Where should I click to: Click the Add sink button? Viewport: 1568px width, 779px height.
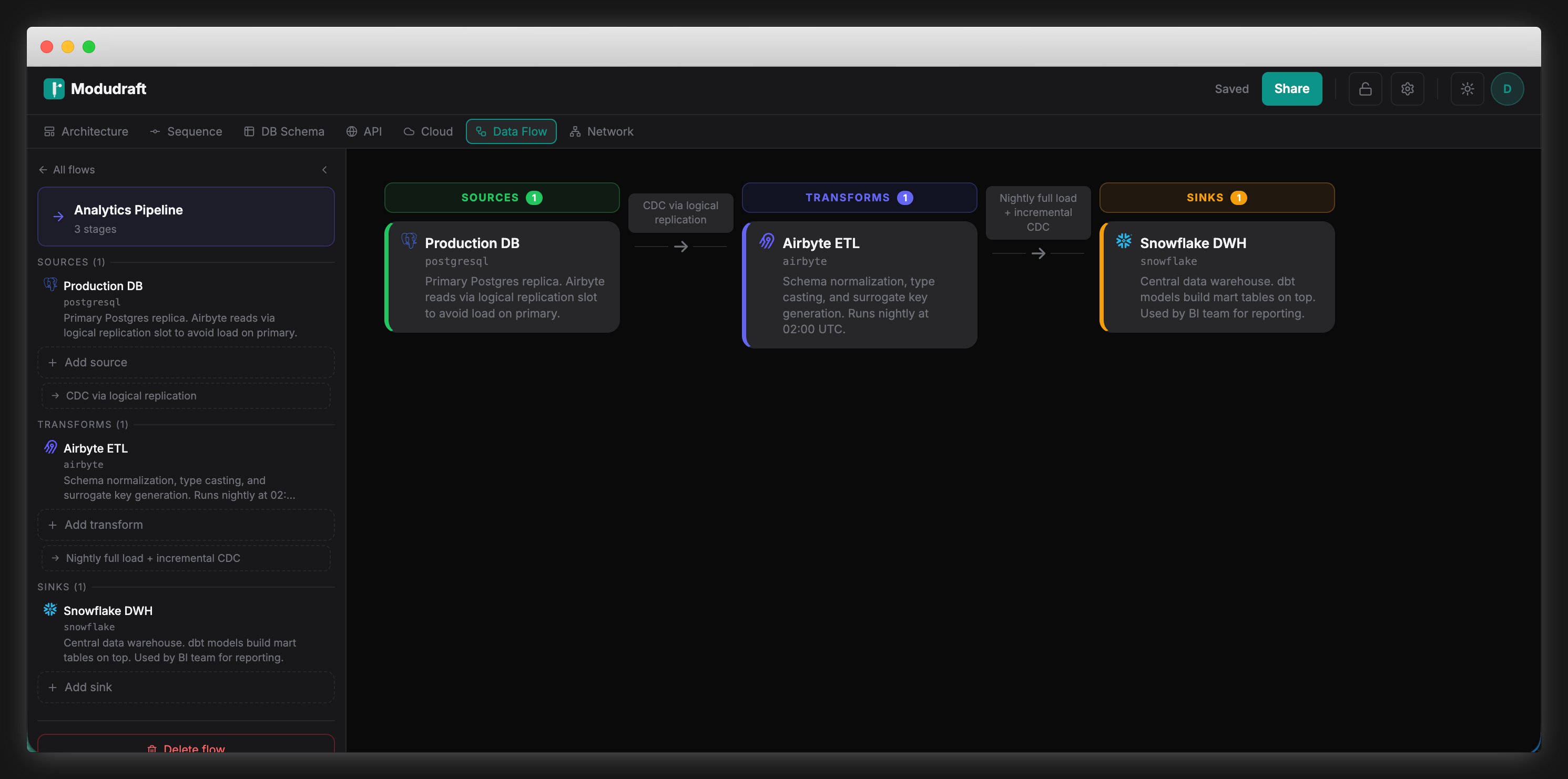coord(186,688)
